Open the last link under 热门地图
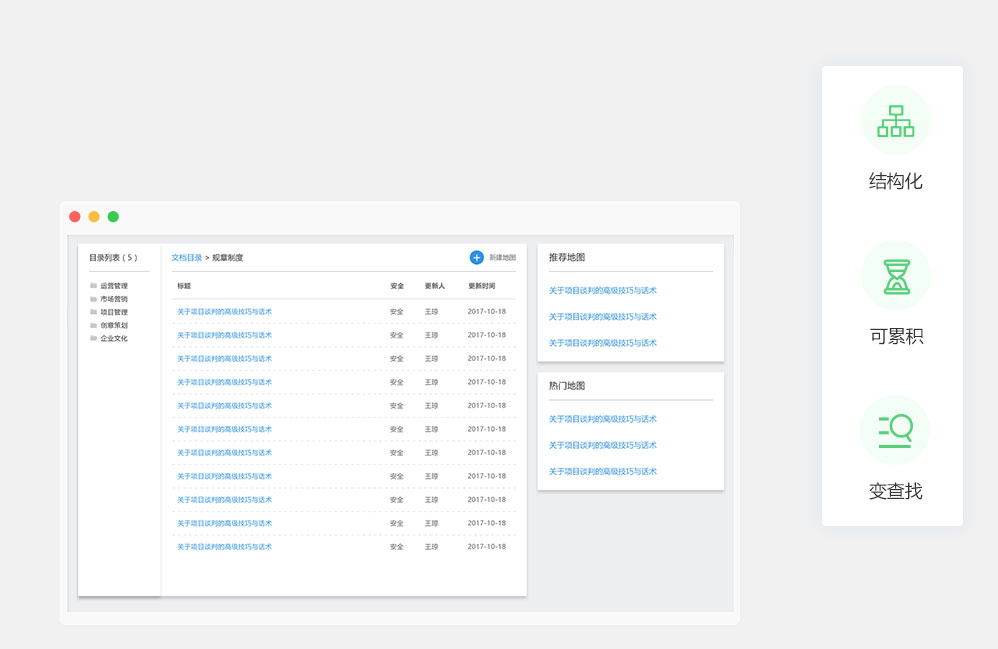 pos(602,471)
